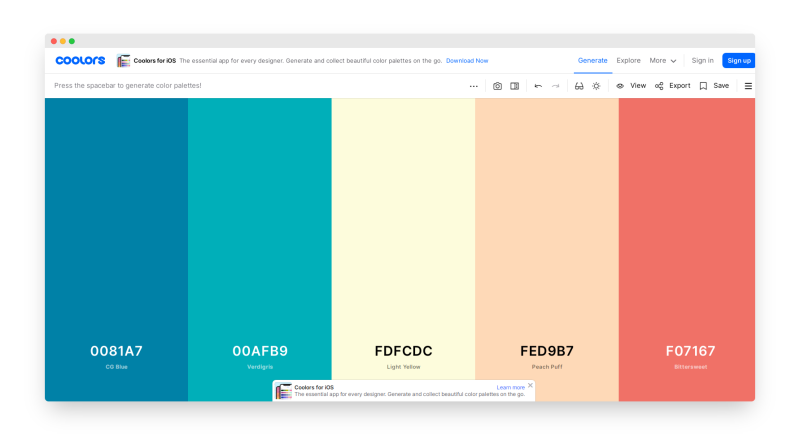Open the View menu with eye icon

coord(631,86)
